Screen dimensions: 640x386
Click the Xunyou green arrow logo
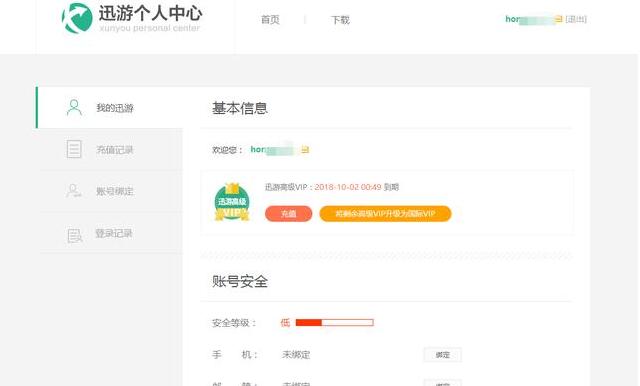[x=77, y=18]
